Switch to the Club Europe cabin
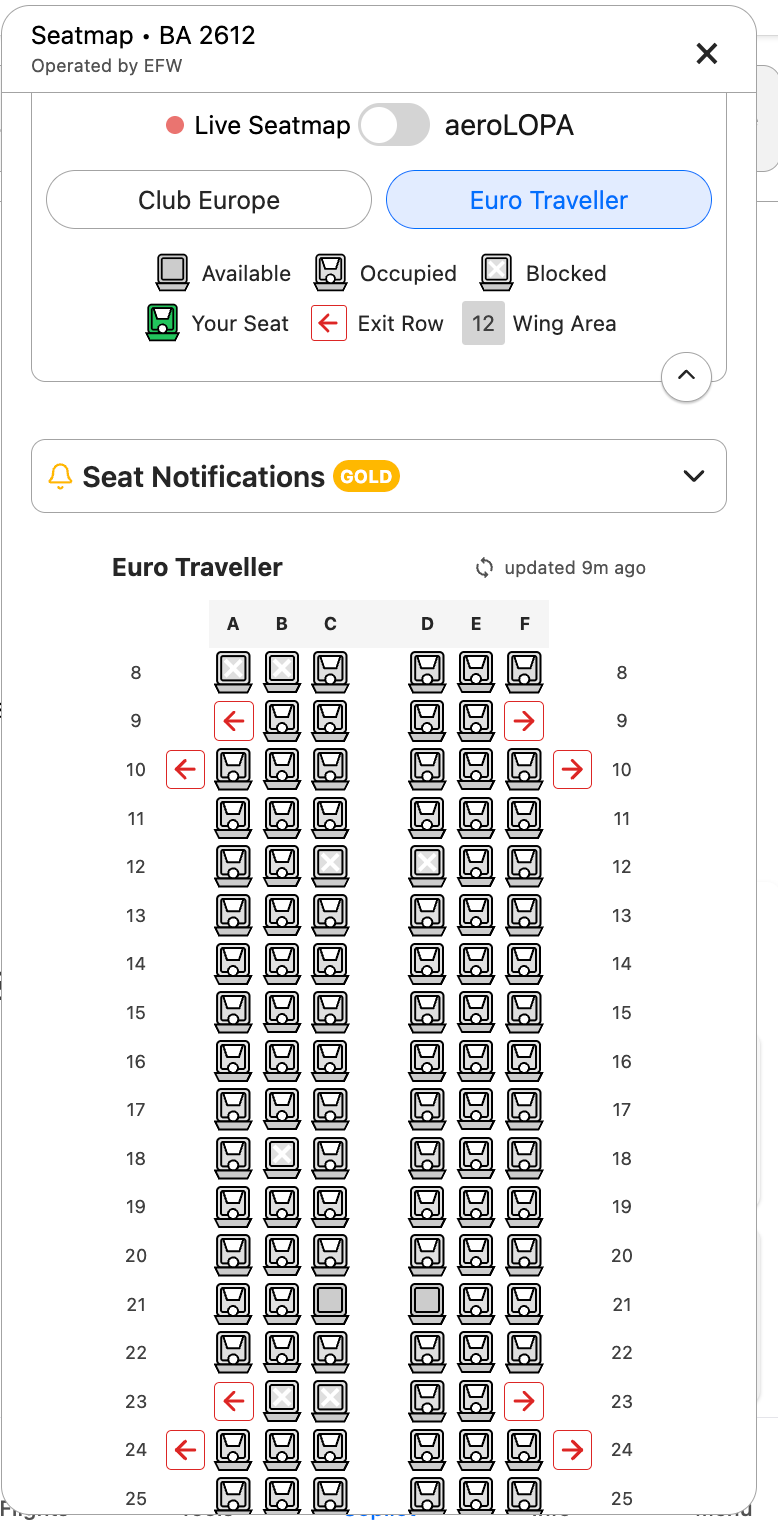 tap(208, 199)
